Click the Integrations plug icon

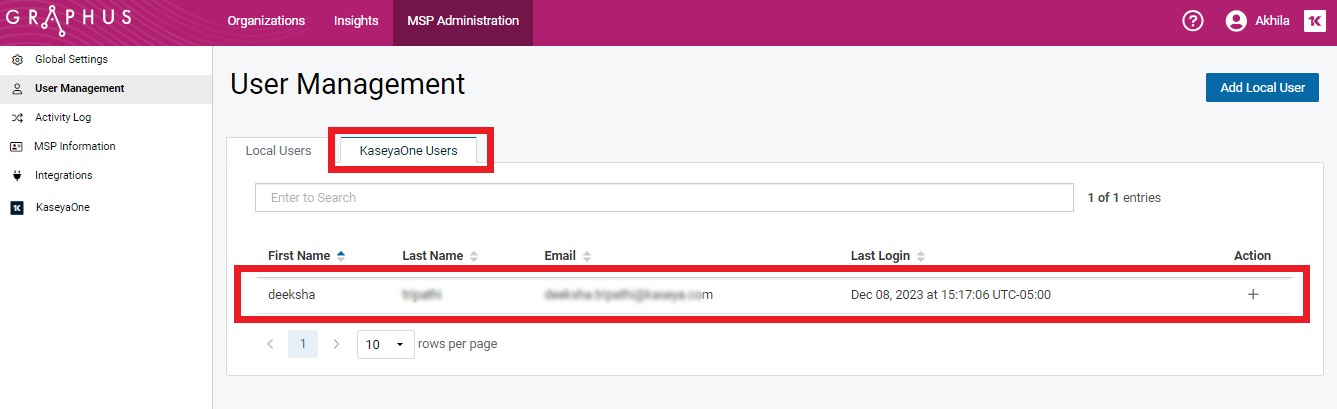click(16, 176)
